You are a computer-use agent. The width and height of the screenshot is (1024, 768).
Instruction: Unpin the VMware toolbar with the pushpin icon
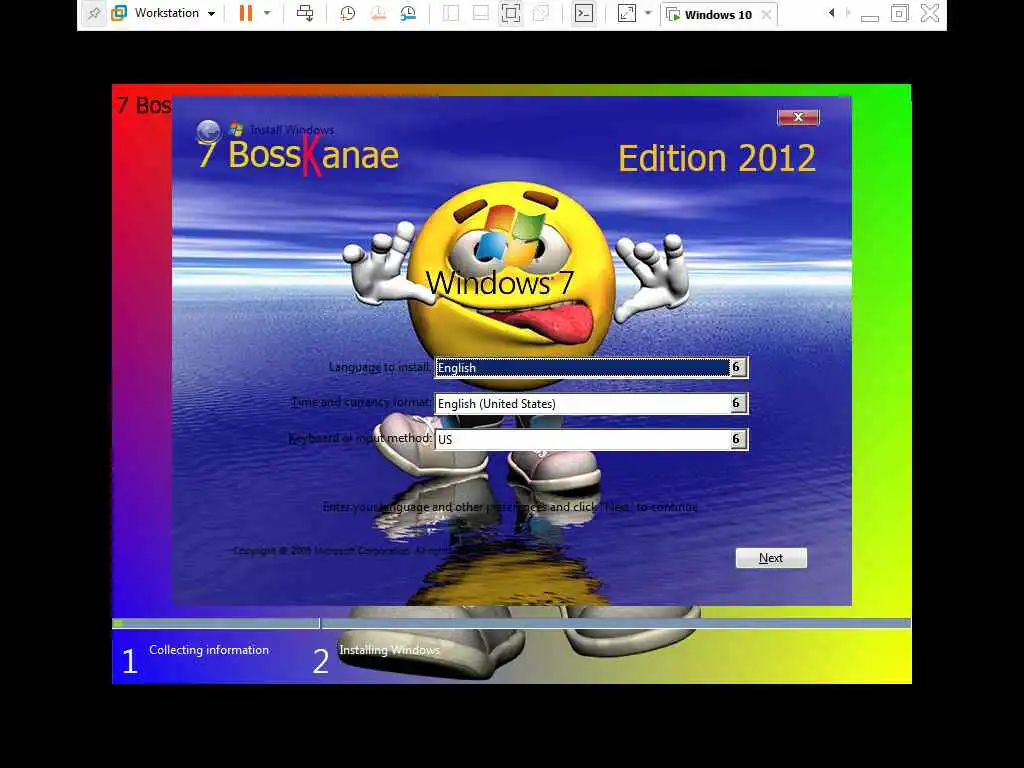coord(94,13)
